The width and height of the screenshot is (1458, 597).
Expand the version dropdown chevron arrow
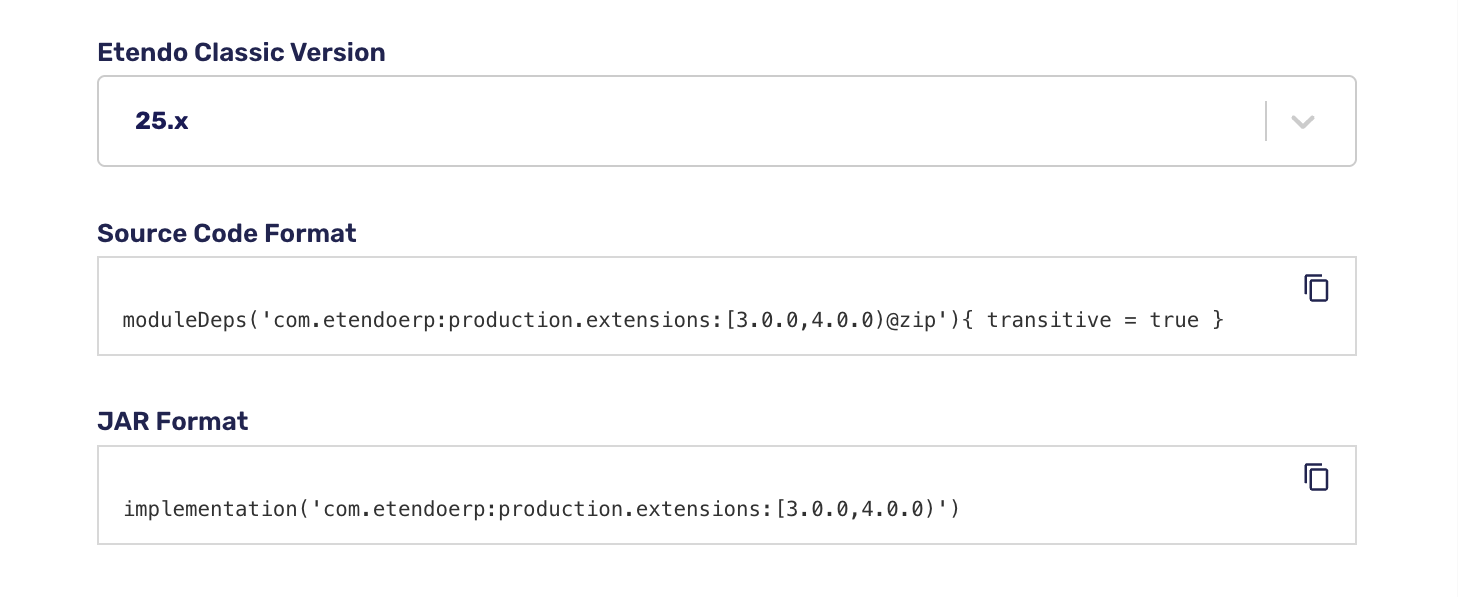coord(1302,122)
